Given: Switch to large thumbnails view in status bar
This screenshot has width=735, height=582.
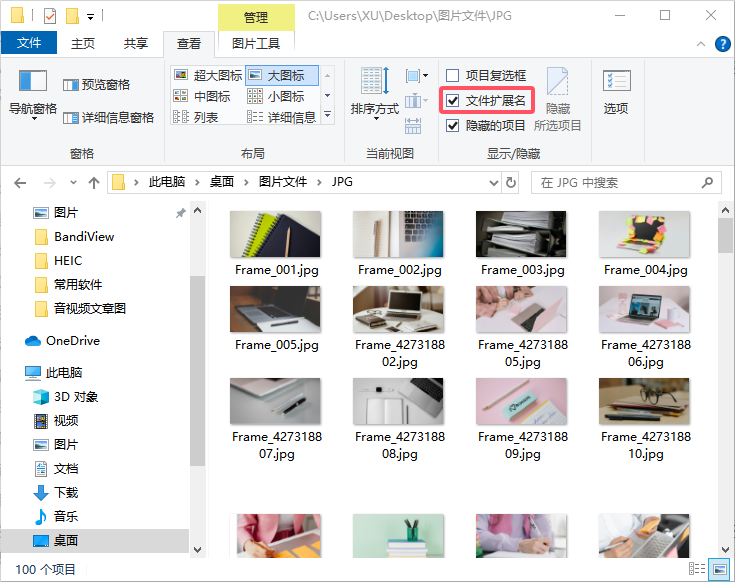Looking at the screenshot, I should coord(719,569).
